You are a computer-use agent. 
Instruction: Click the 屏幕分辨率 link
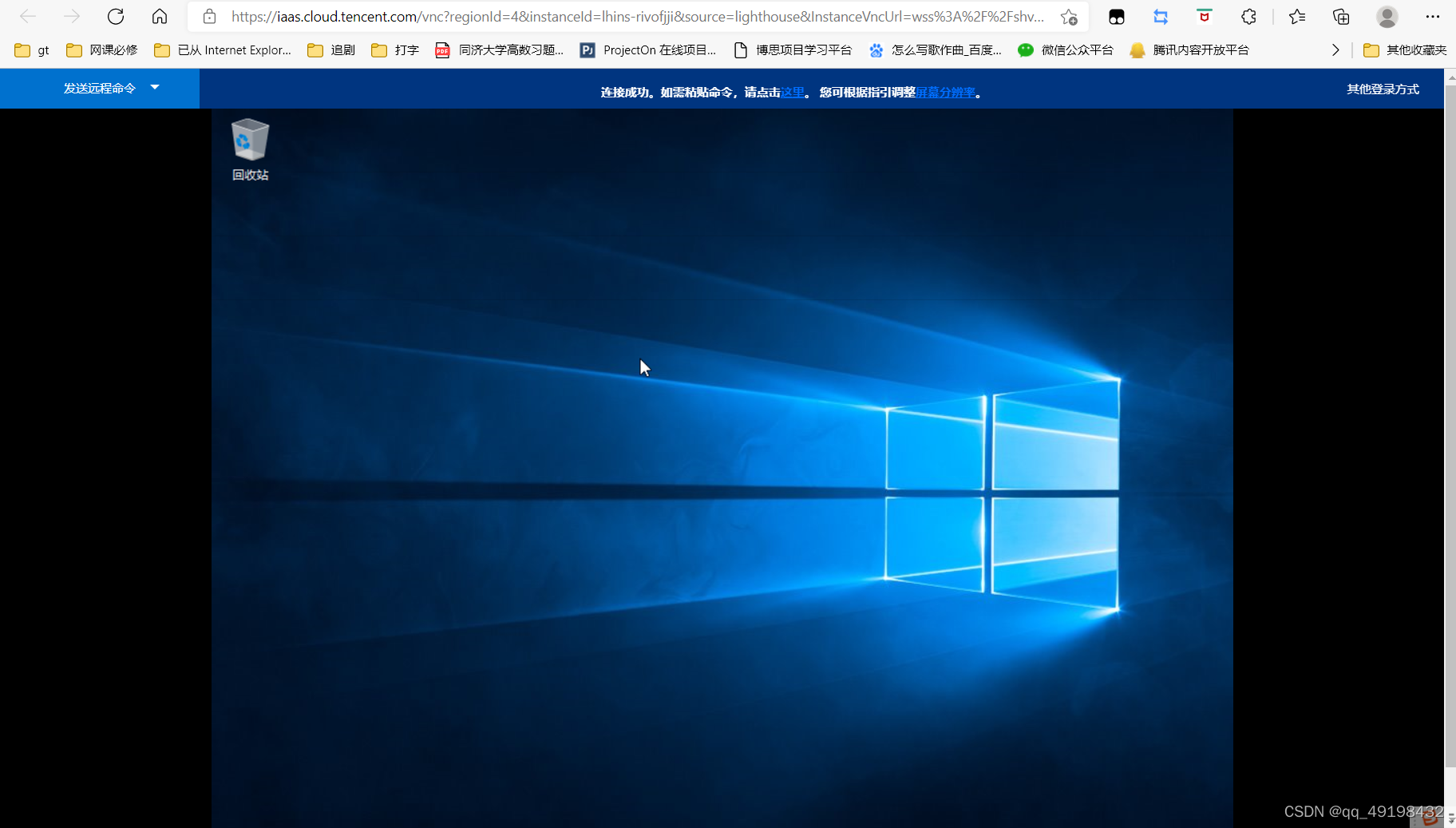tap(945, 93)
